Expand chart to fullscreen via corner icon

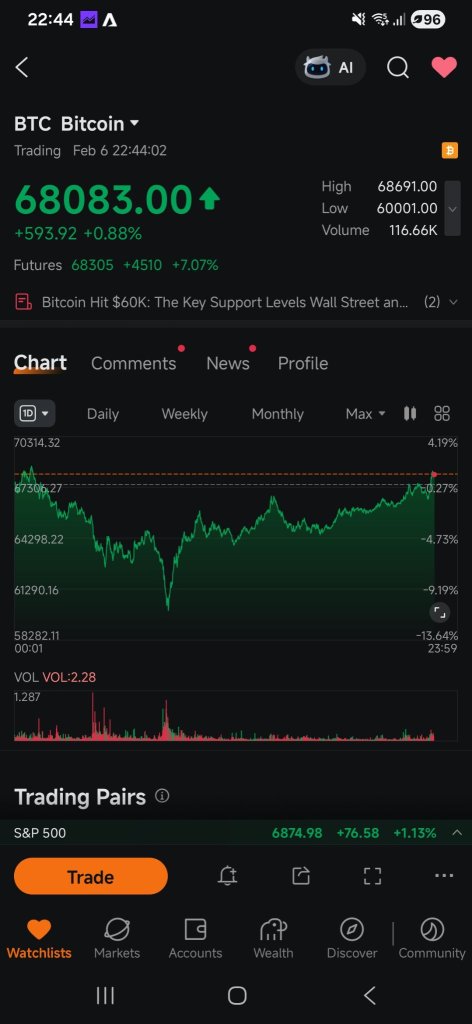[x=439, y=612]
